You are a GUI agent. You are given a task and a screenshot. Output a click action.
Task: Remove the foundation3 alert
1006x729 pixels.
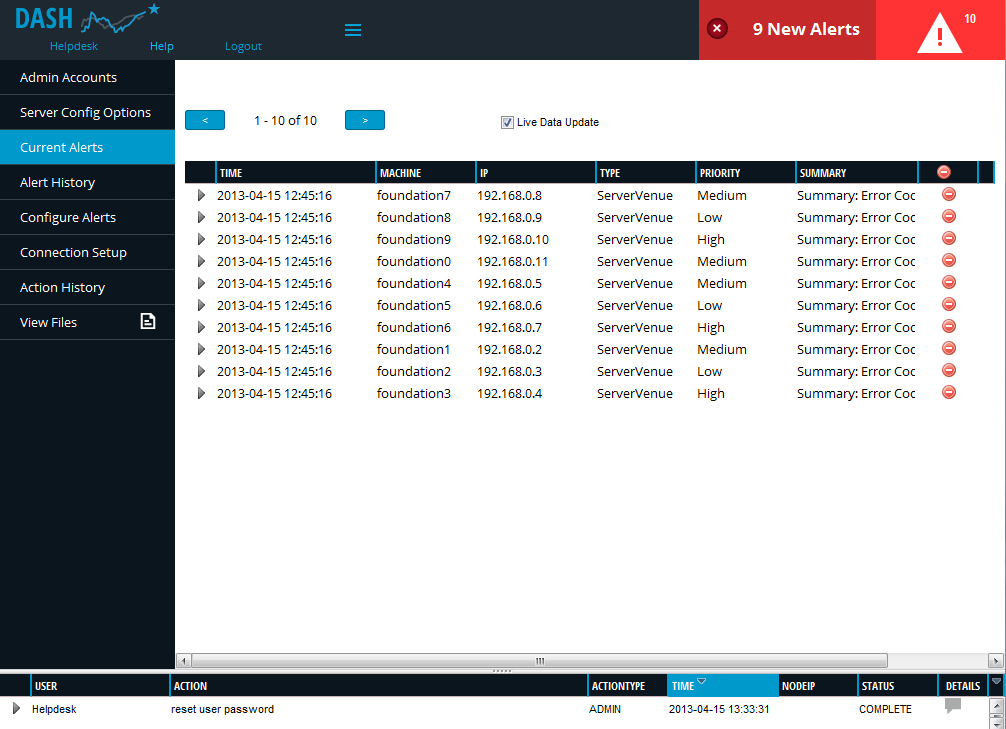click(948, 392)
